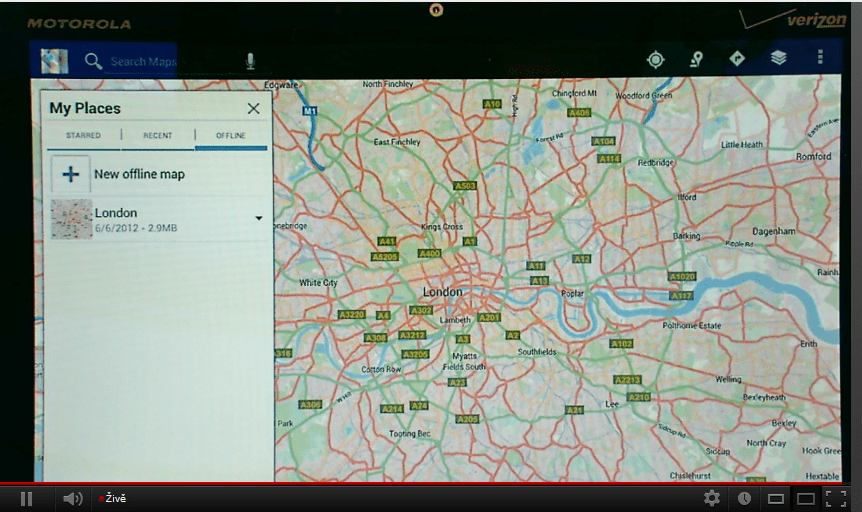Click the Tooting Bec map label
This screenshot has height=512, width=862.
tap(410, 433)
